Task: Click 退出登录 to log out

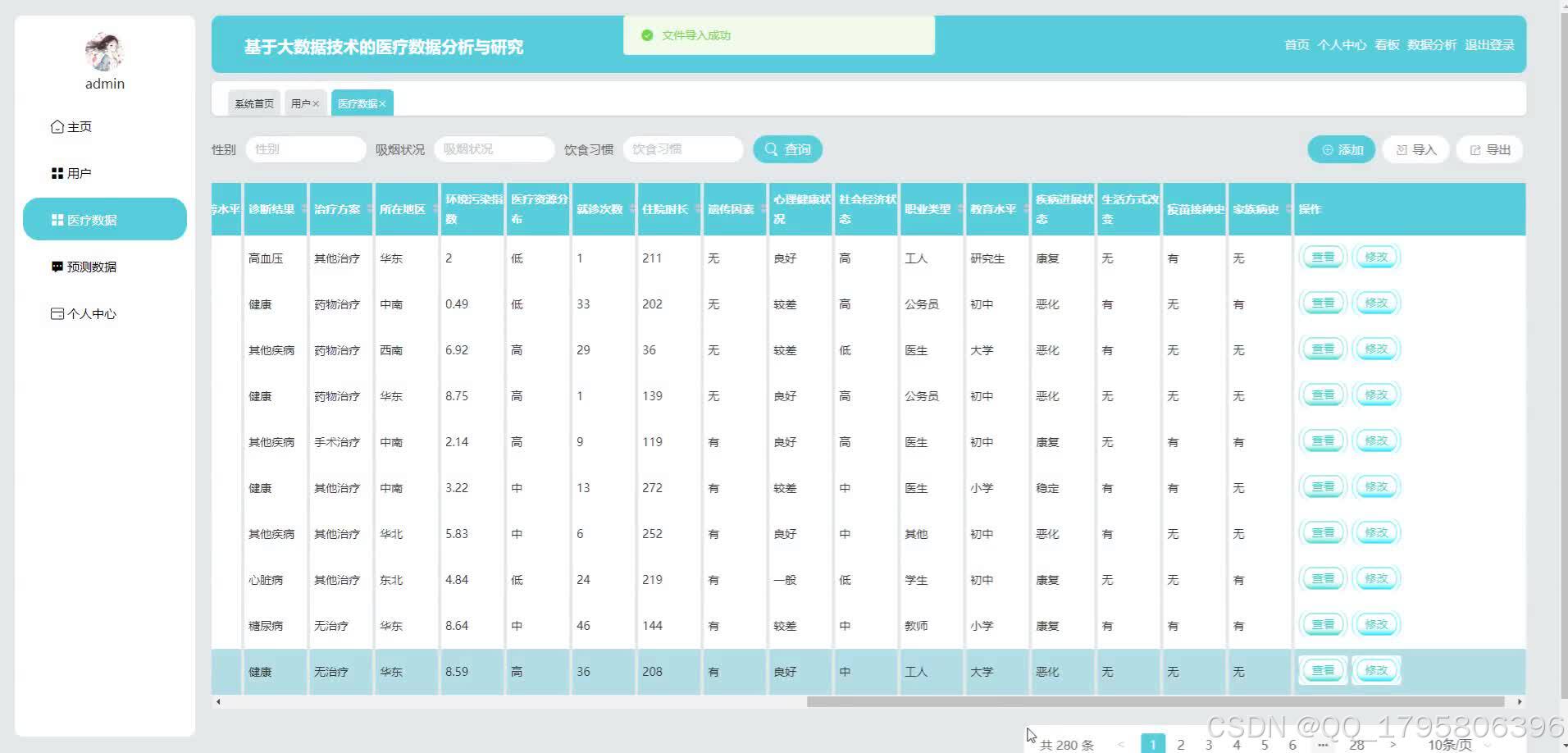Action: [1489, 44]
